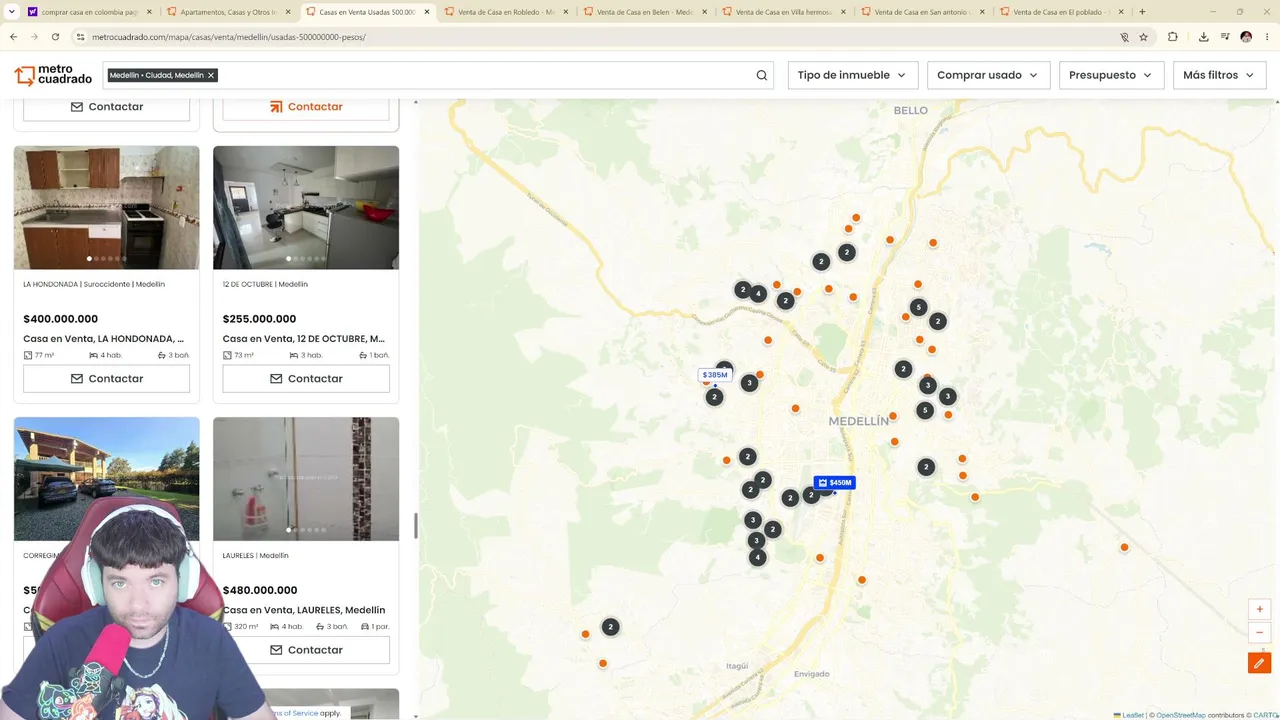This screenshot has width=1280, height=720.
Task: Zoom in on the map
Action: tap(1259, 609)
